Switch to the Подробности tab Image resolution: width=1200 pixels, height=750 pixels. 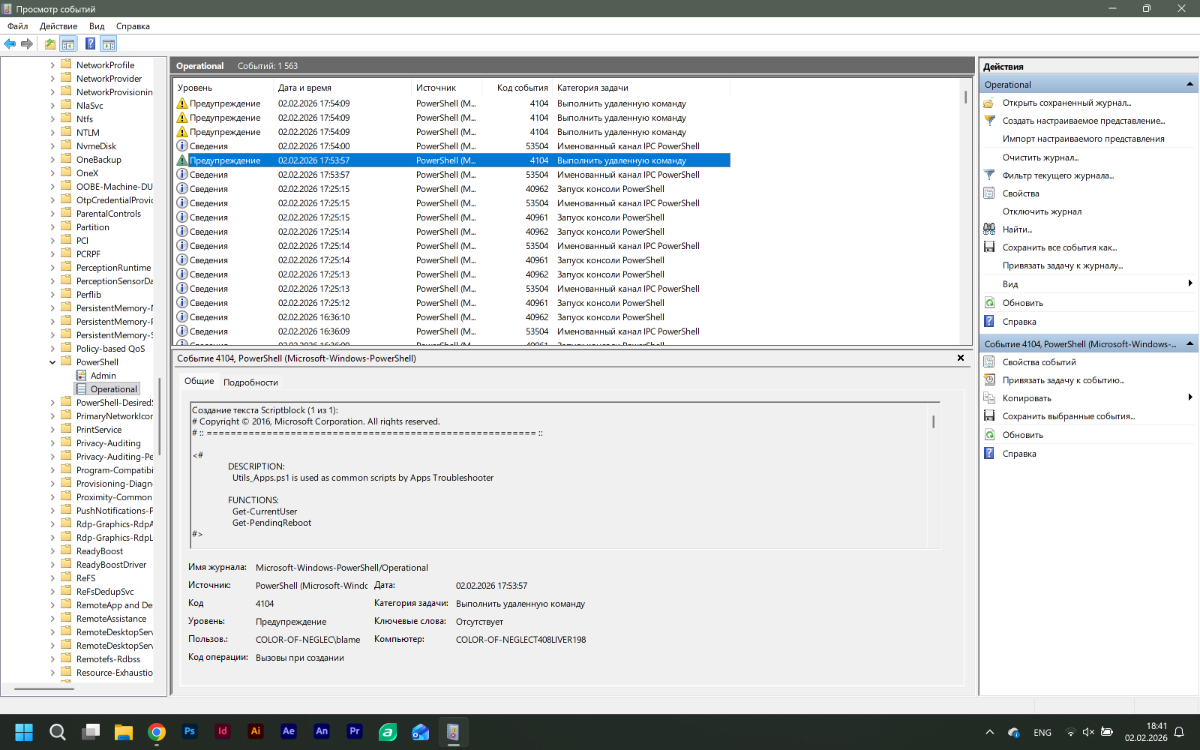point(250,382)
